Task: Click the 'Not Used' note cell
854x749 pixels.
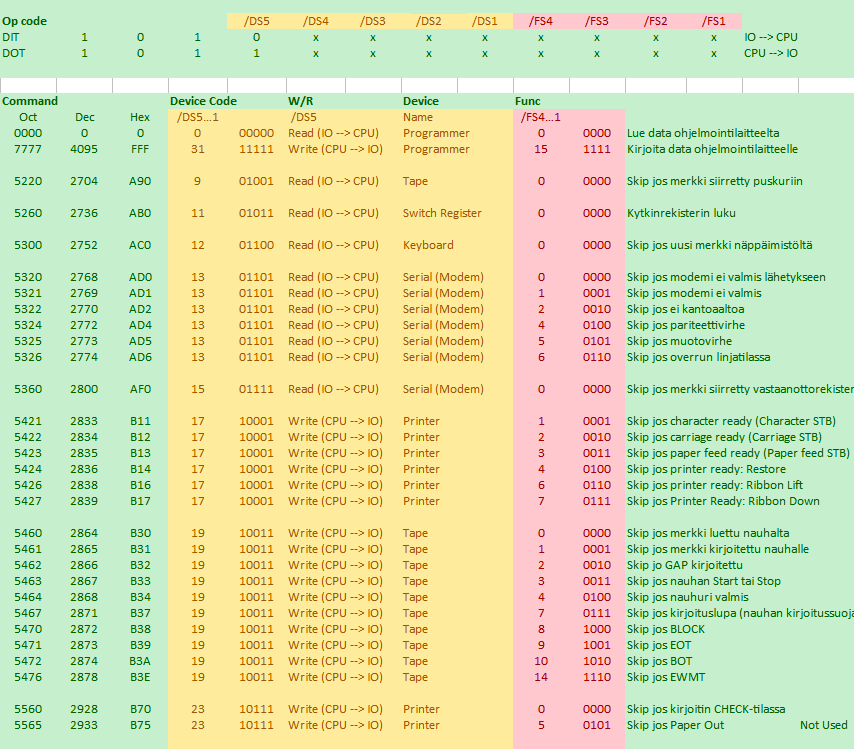Action: [x=824, y=726]
